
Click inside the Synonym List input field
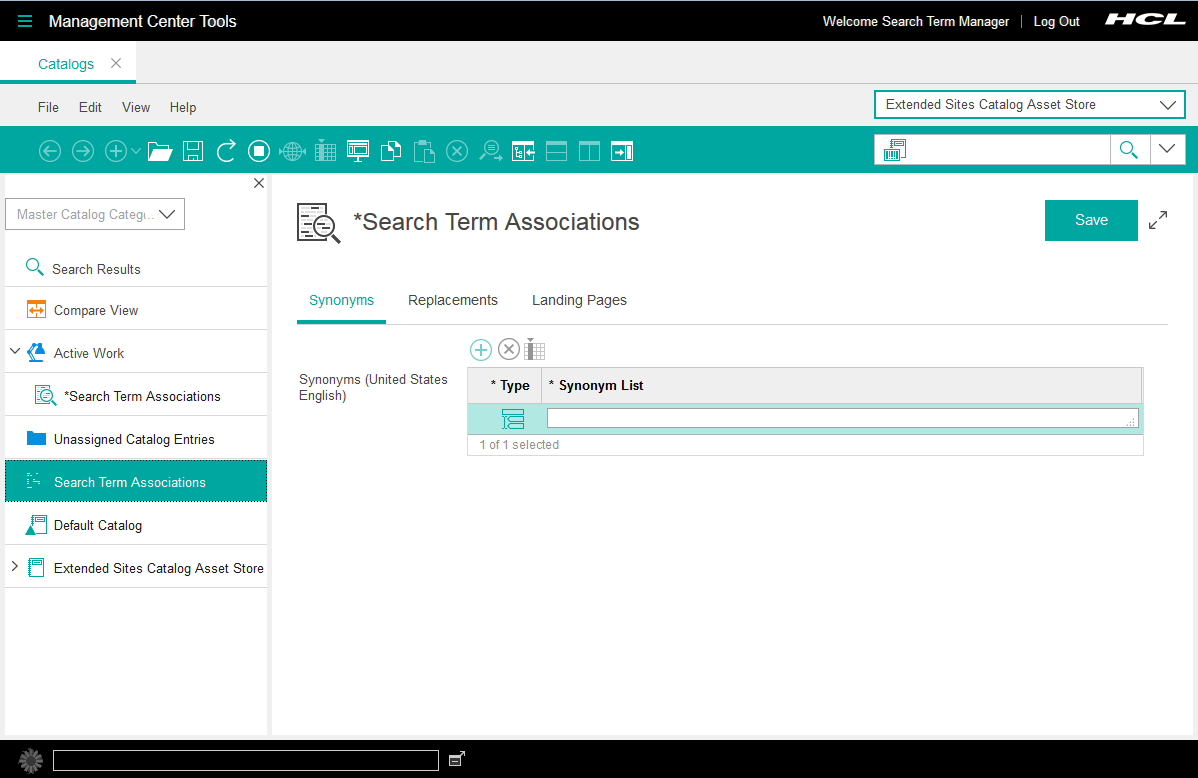[840, 418]
